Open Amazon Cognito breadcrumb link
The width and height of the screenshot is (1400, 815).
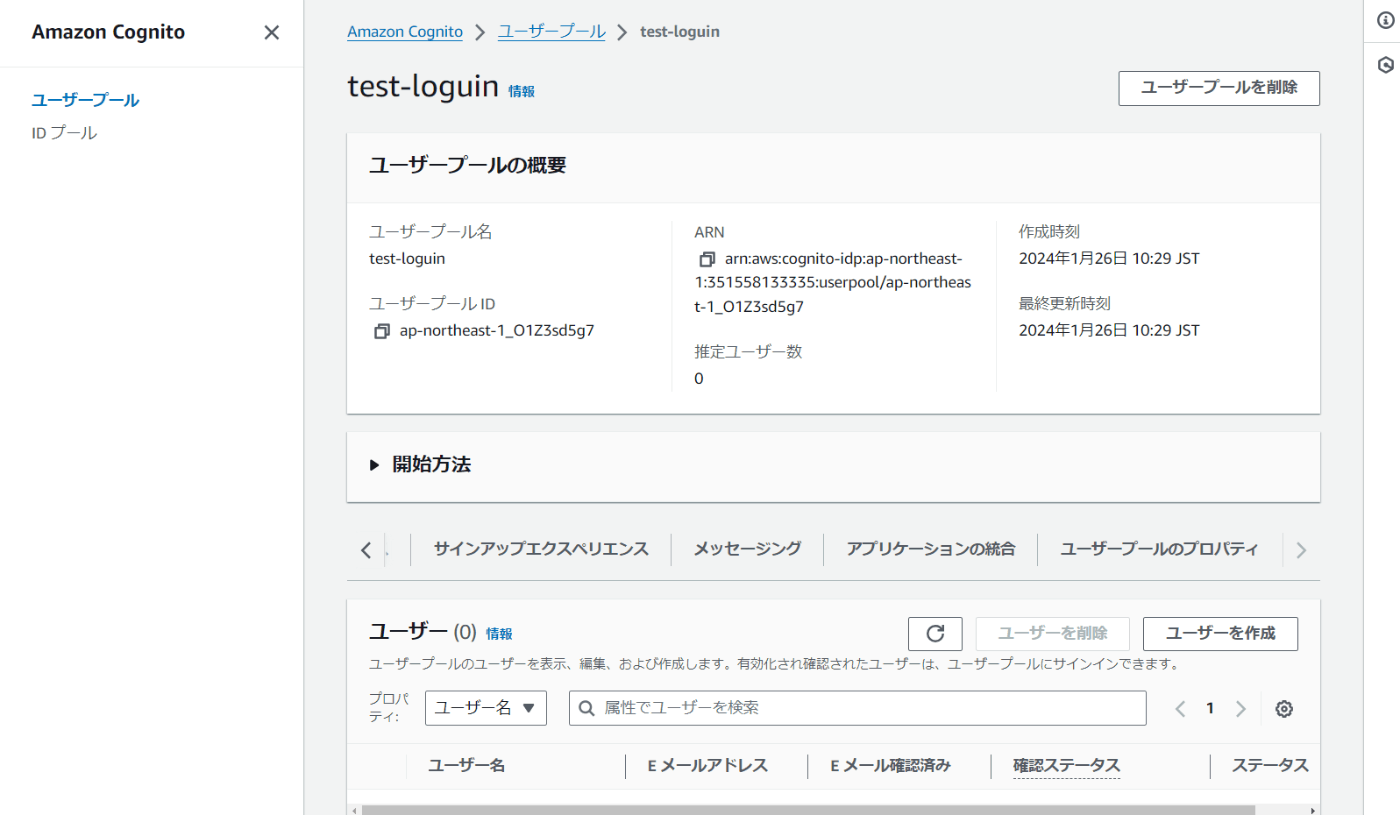[x=405, y=32]
